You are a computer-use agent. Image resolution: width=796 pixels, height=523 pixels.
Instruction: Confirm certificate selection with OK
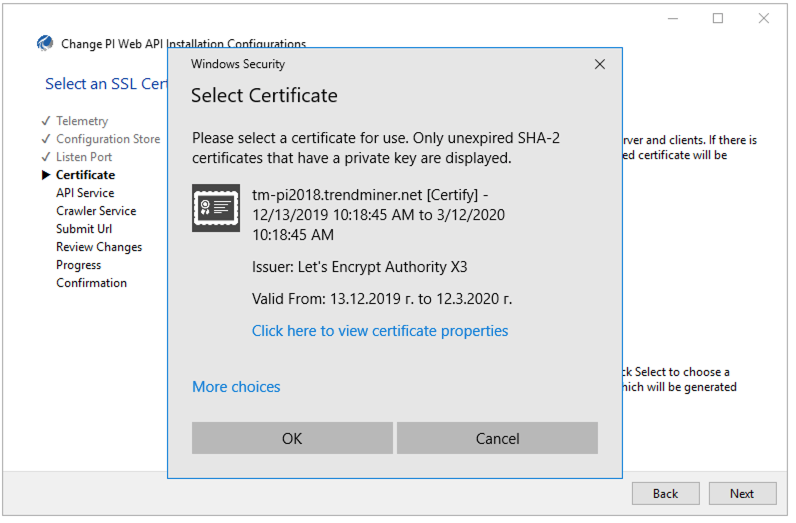click(292, 438)
